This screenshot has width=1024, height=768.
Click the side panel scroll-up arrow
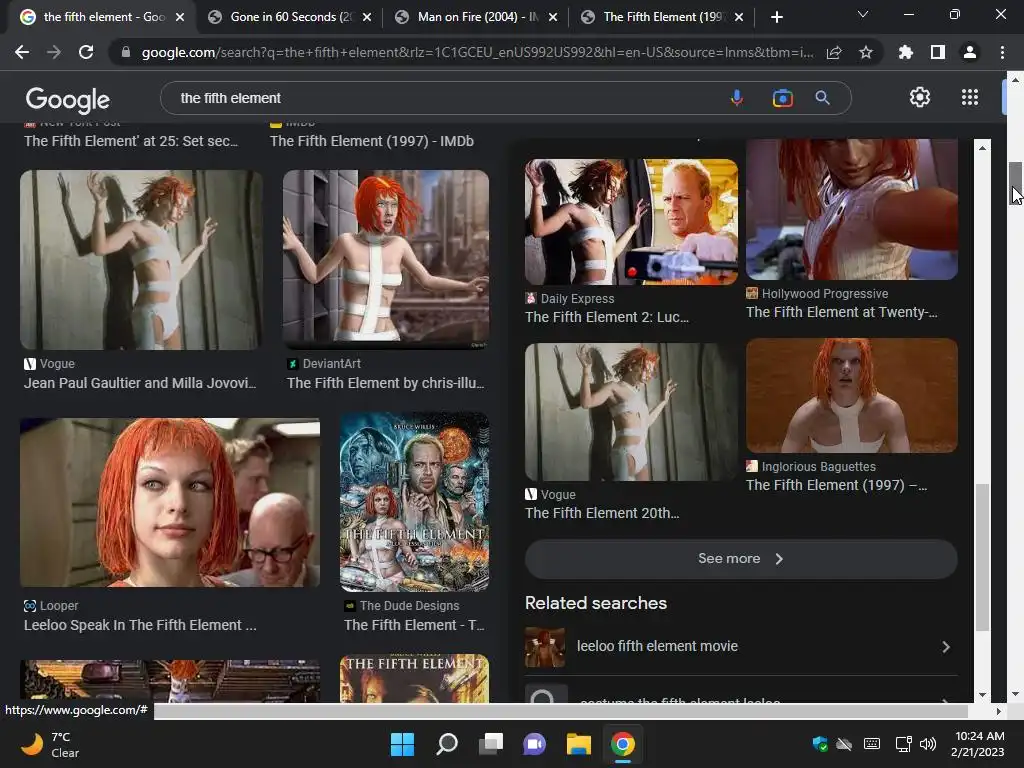(982, 148)
